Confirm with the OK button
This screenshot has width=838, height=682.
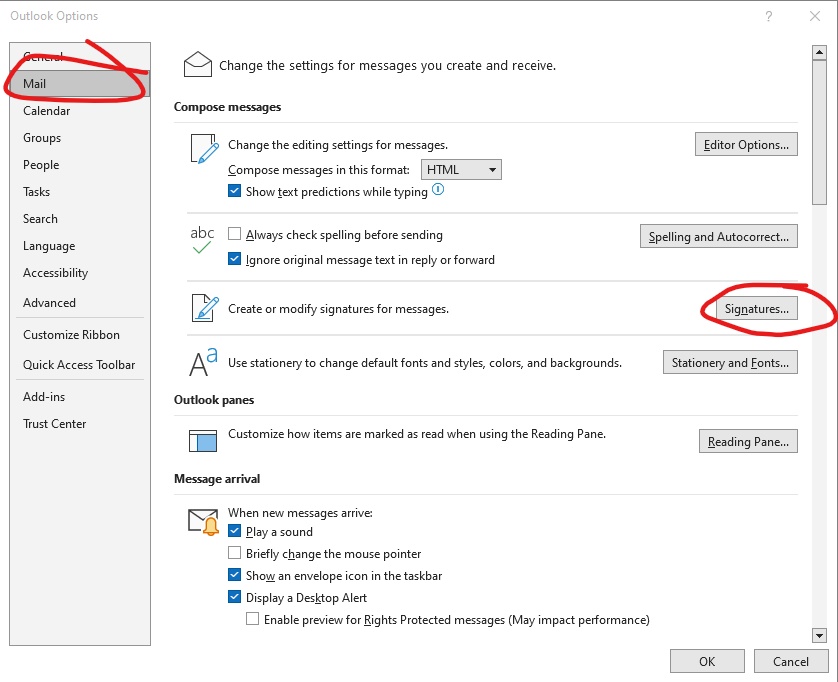point(707,661)
